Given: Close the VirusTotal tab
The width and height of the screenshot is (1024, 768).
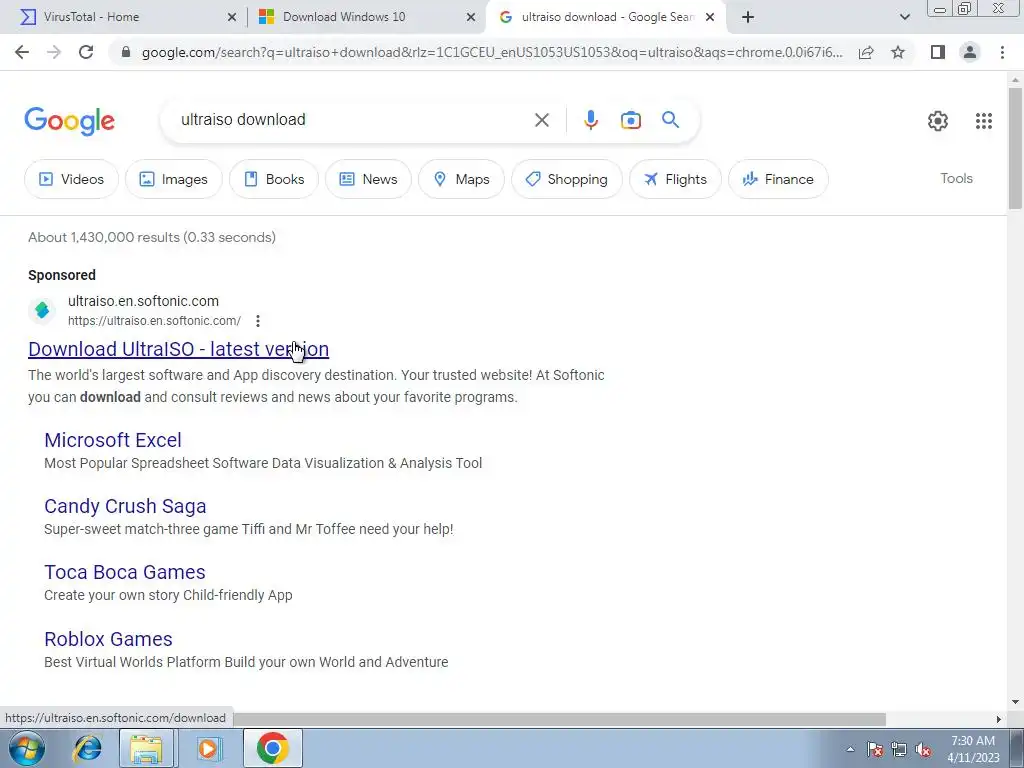Looking at the screenshot, I should point(231,17).
